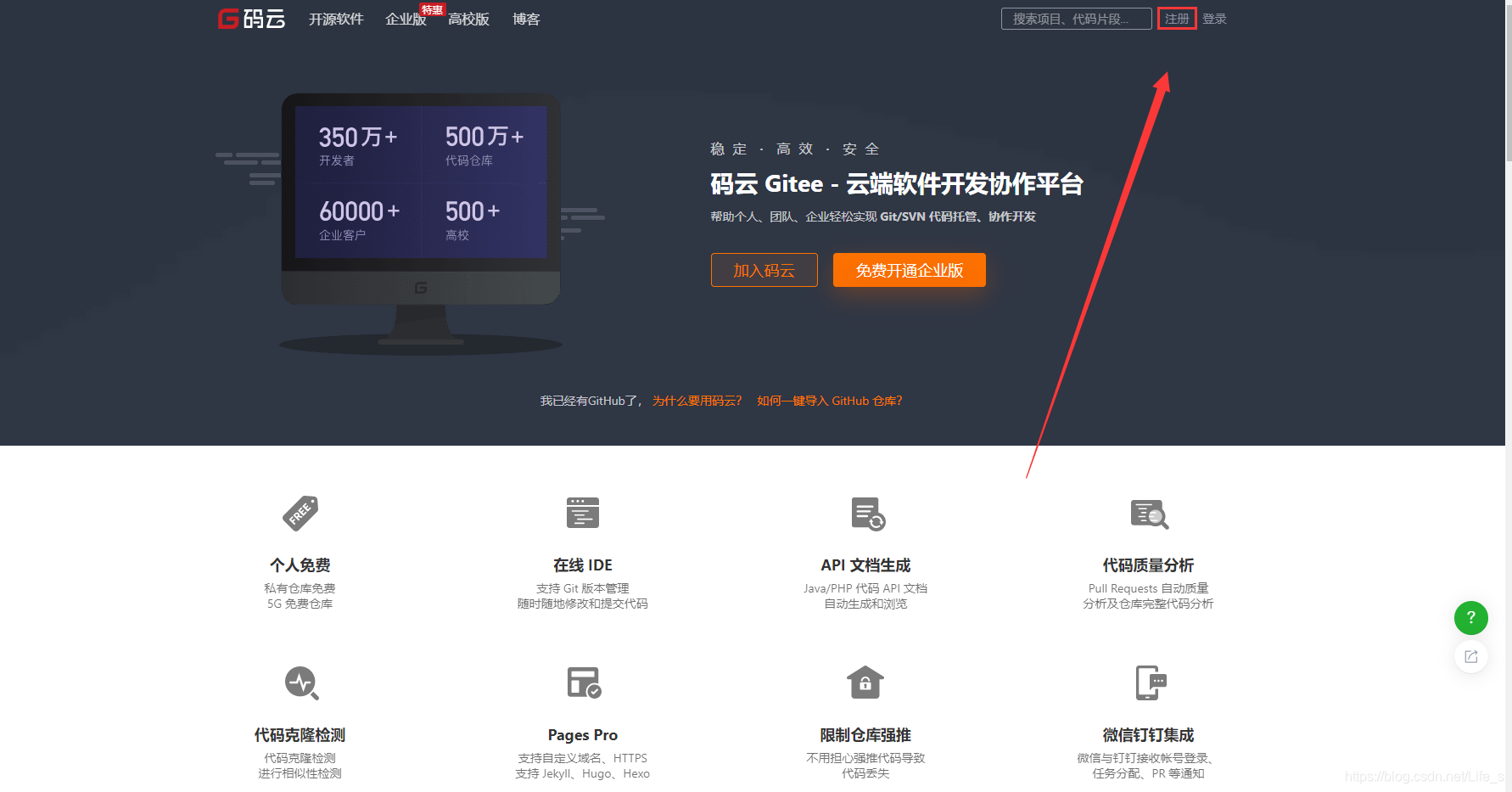This screenshot has height=792, width=1512.
Task: Click the 500万+ 代码仓库 statistic
Action: pyautogui.click(x=484, y=145)
